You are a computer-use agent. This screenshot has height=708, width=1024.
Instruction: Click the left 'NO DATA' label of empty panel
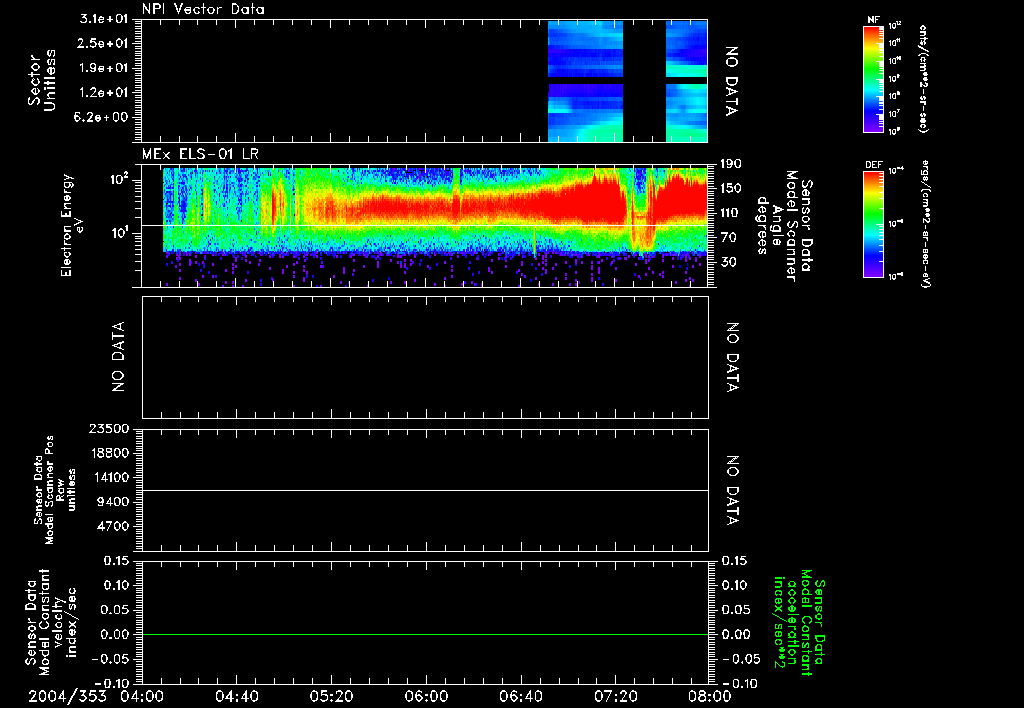point(118,357)
